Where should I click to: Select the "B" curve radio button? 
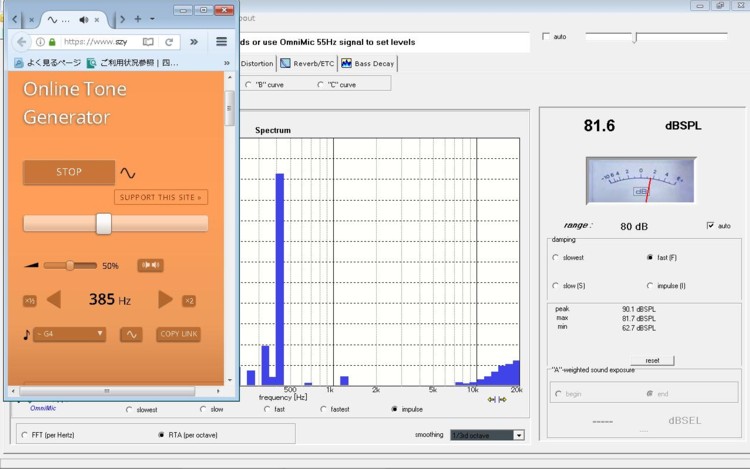(248, 85)
